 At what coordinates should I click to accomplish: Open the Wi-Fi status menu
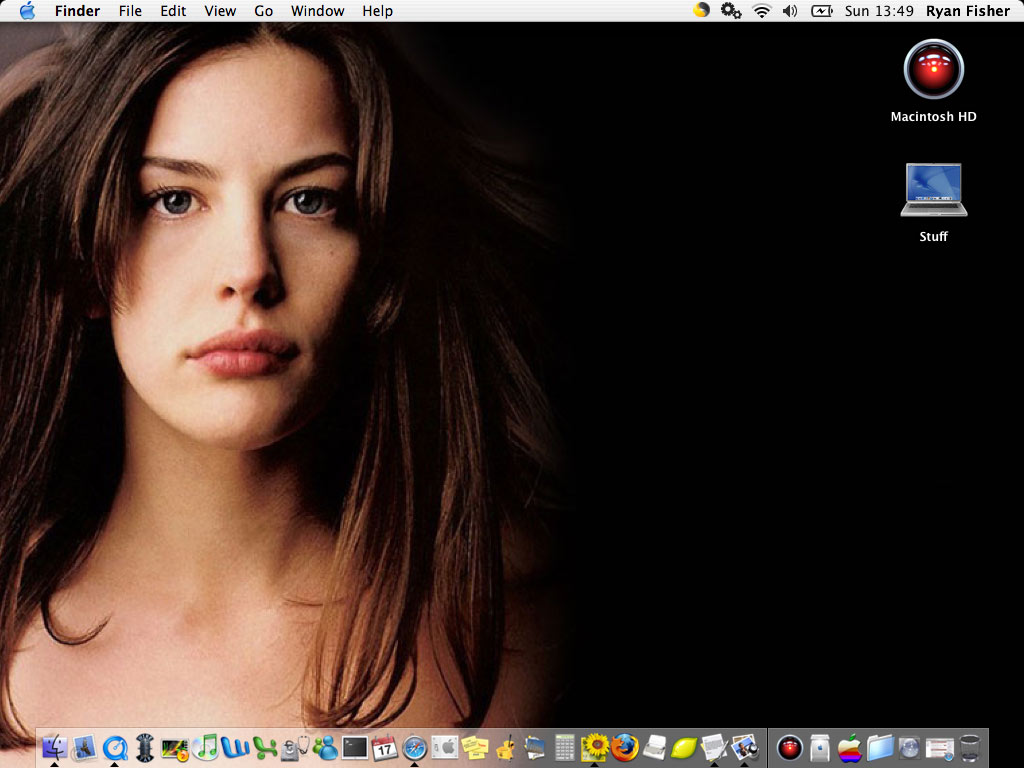[762, 11]
